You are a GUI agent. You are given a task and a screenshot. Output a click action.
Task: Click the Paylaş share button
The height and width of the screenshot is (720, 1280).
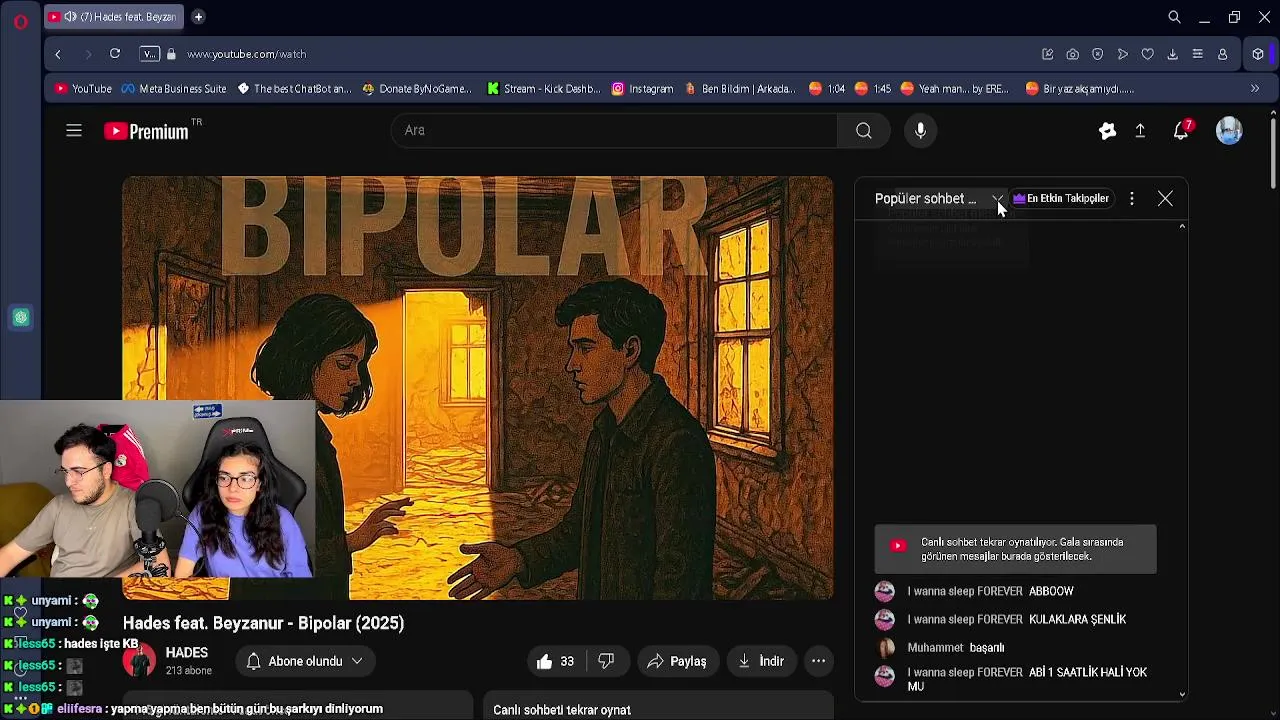(x=677, y=661)
